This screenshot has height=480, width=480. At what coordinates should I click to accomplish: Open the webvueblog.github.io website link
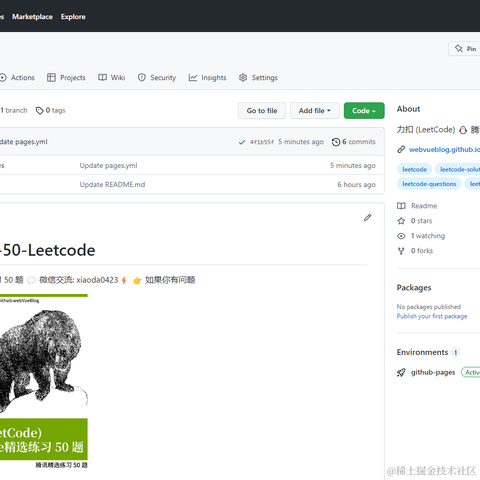(x=444, y=150)
